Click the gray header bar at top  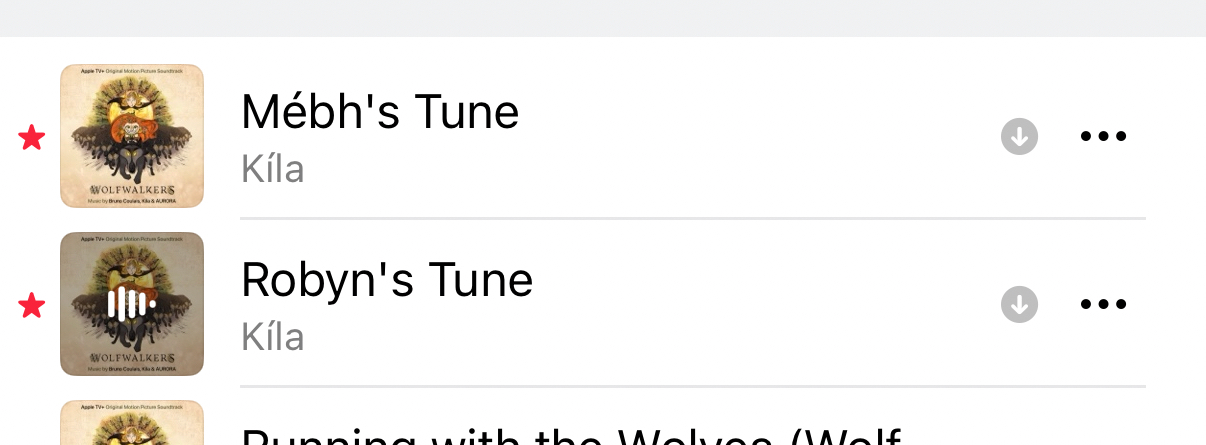(x=603, y=18)
